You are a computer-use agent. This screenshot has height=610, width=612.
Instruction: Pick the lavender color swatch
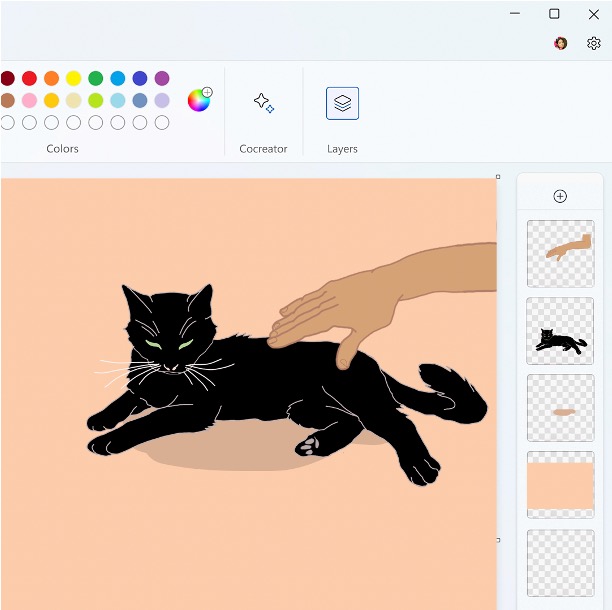162,100
